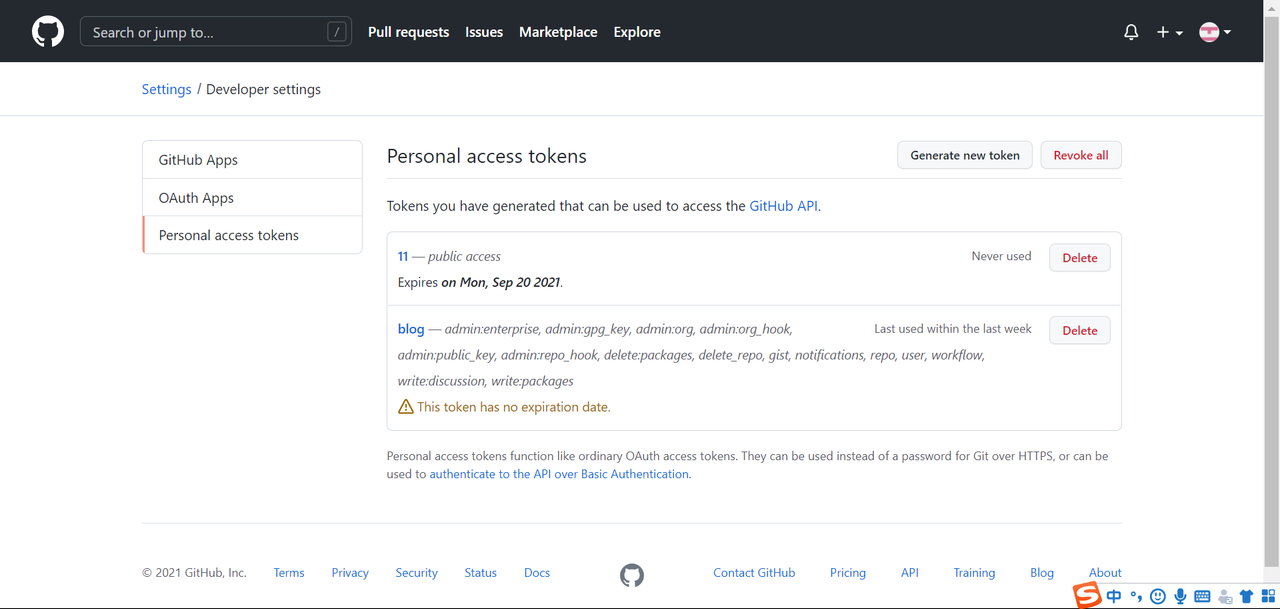Click the Personal access tokens heading

pos(487,156)
